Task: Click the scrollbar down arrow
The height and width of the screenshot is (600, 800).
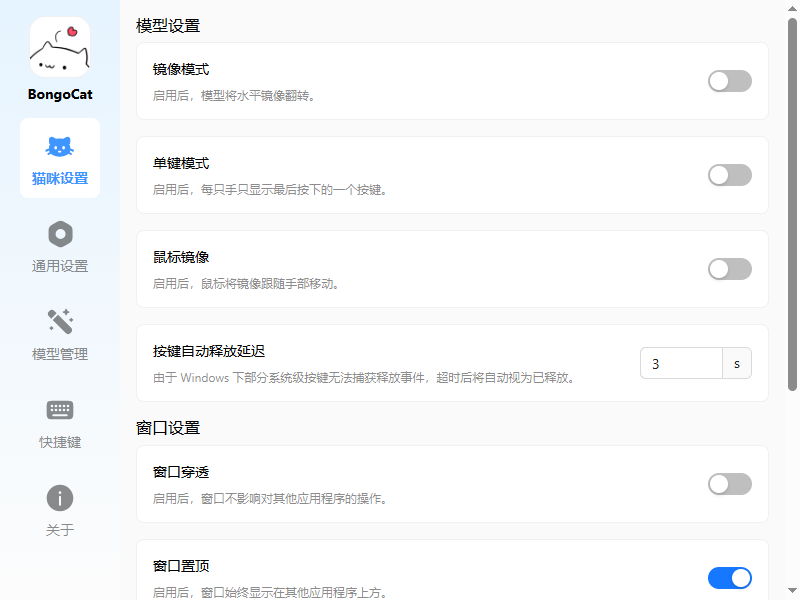Action: pos(793,592)
